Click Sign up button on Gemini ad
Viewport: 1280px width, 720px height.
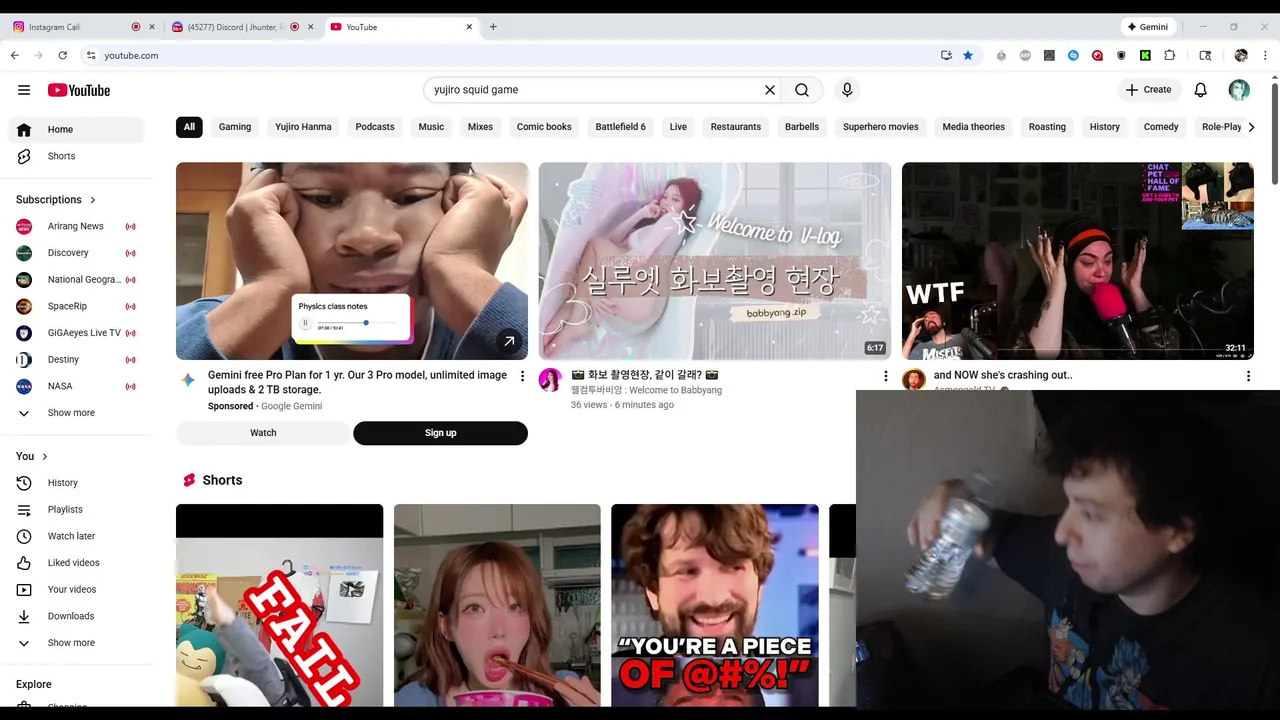pos(440,433)
